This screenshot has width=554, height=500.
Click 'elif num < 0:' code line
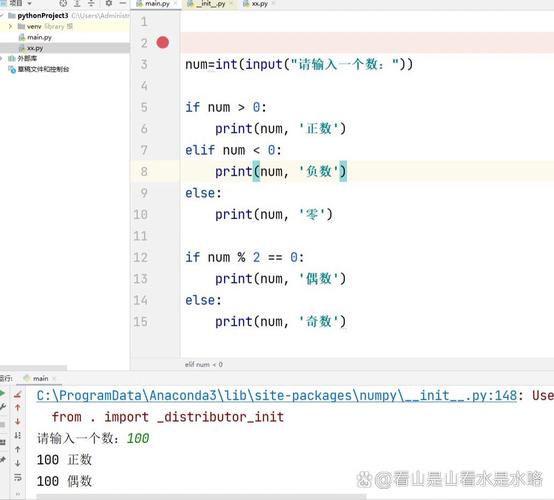(234, 150)
